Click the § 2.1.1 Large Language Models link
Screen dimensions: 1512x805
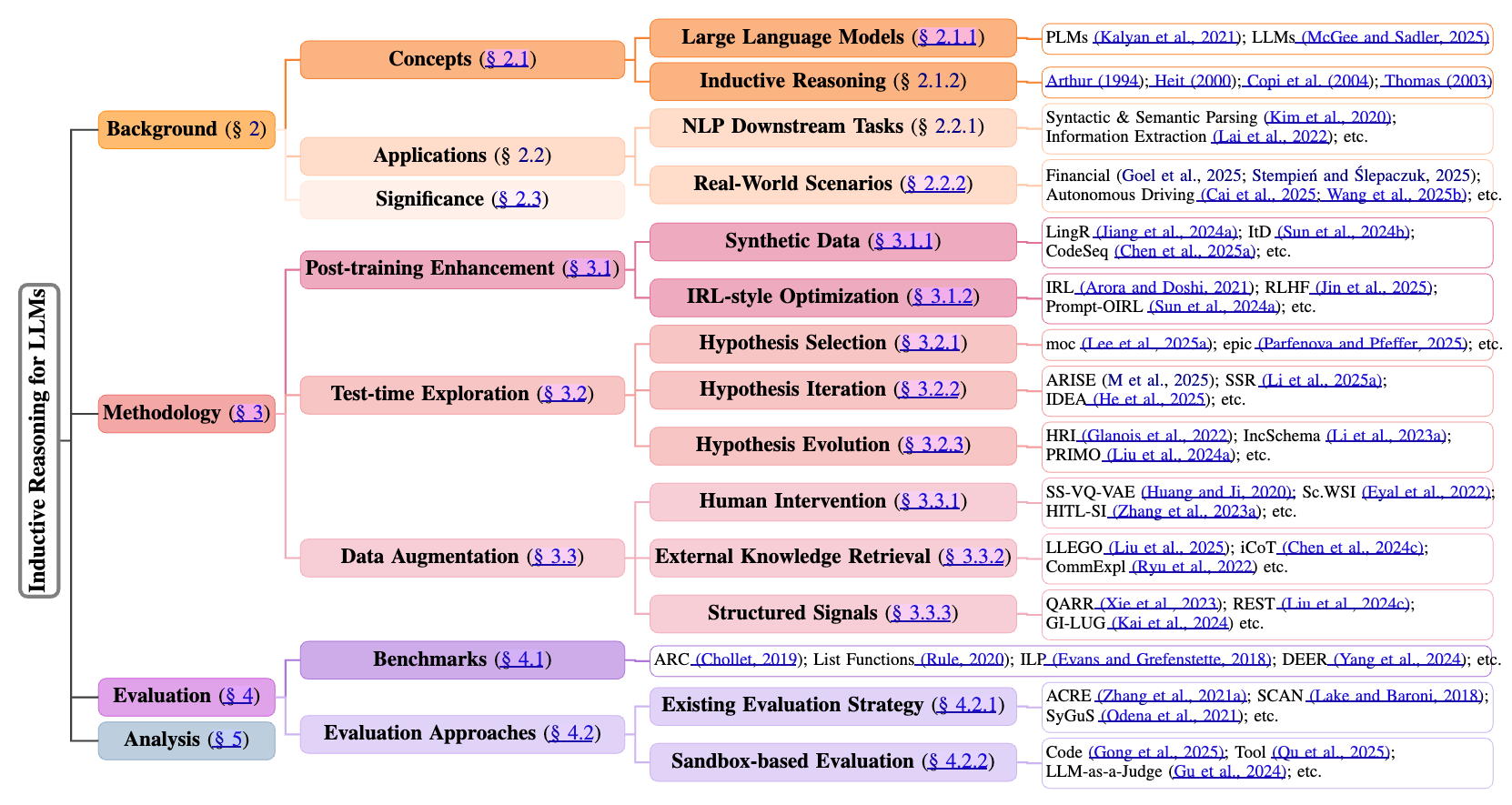click(x=947, y=37)
